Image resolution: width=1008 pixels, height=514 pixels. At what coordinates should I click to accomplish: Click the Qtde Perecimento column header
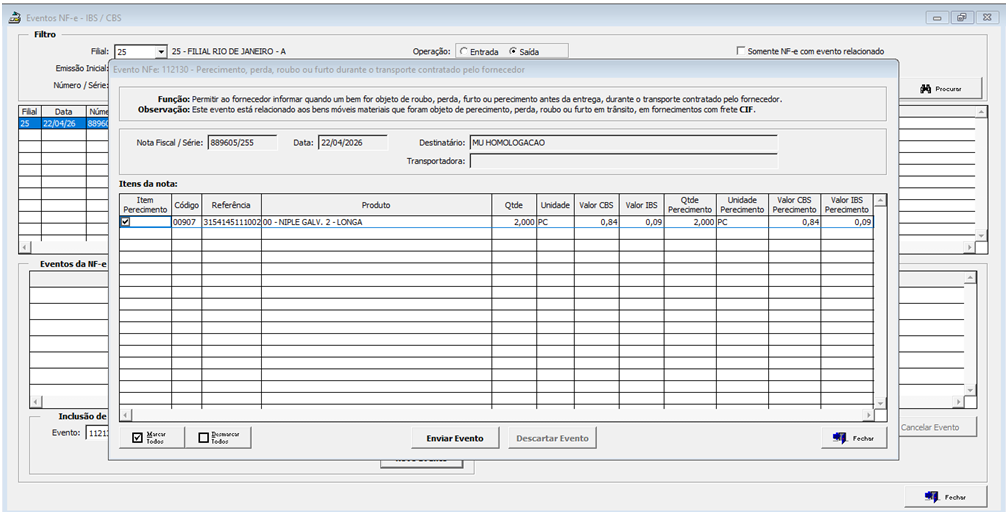[692, 204]
